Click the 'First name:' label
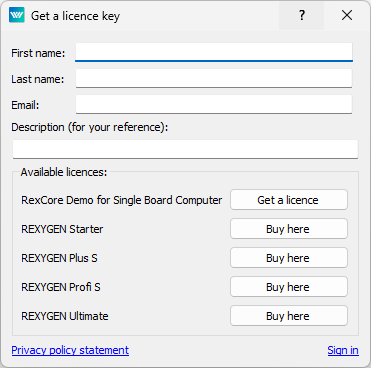Screen dimensions: 371x368 pyautogui.click(x=38, y=53)
